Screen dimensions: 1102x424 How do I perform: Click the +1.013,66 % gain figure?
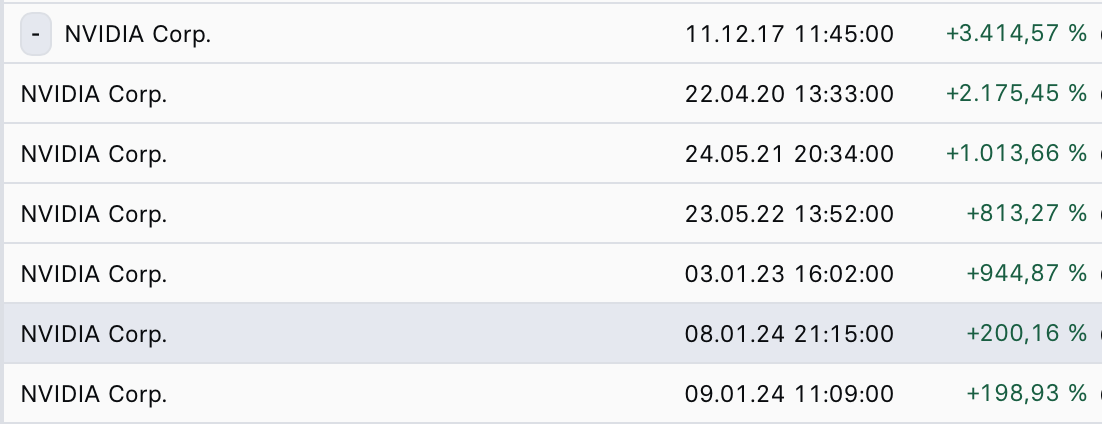[x=1015, y=154]
